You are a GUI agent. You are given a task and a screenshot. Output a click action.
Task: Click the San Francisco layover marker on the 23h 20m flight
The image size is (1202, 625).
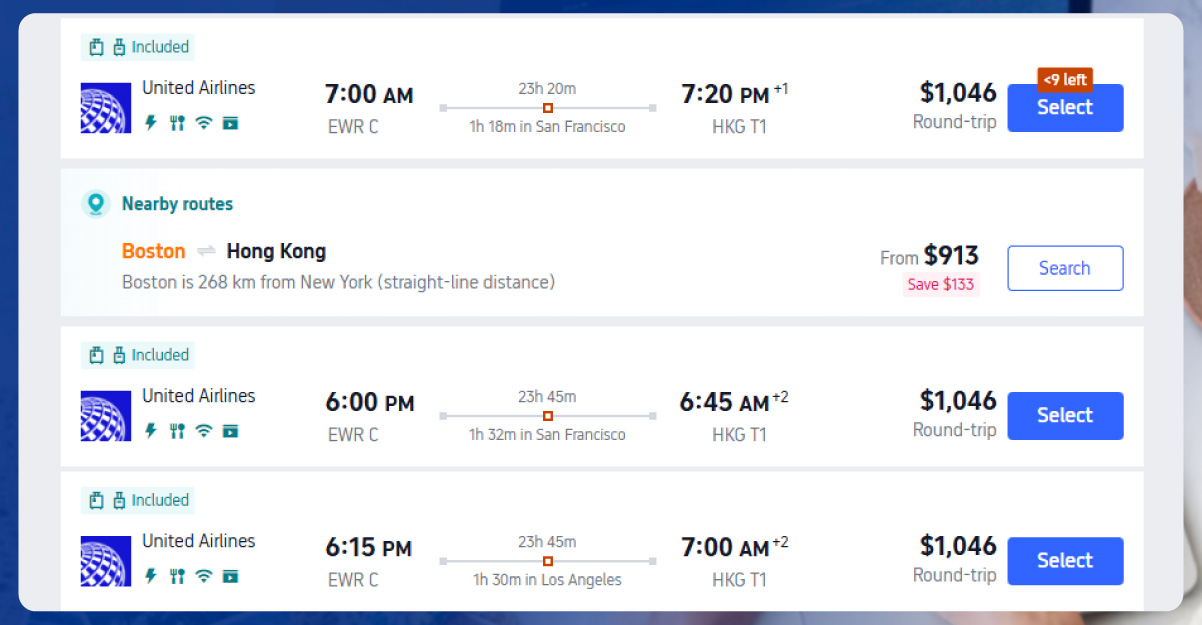coord(548,108)
